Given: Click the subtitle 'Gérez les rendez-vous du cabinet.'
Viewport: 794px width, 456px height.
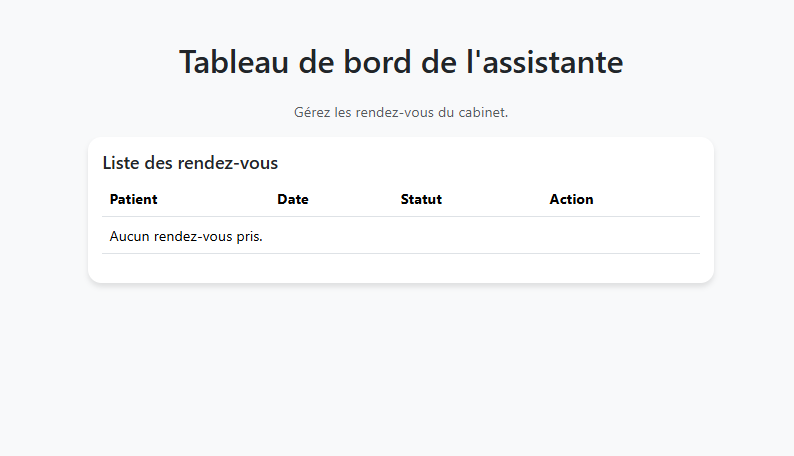Looking at the screenshot, I should click(x=401, y=112).
